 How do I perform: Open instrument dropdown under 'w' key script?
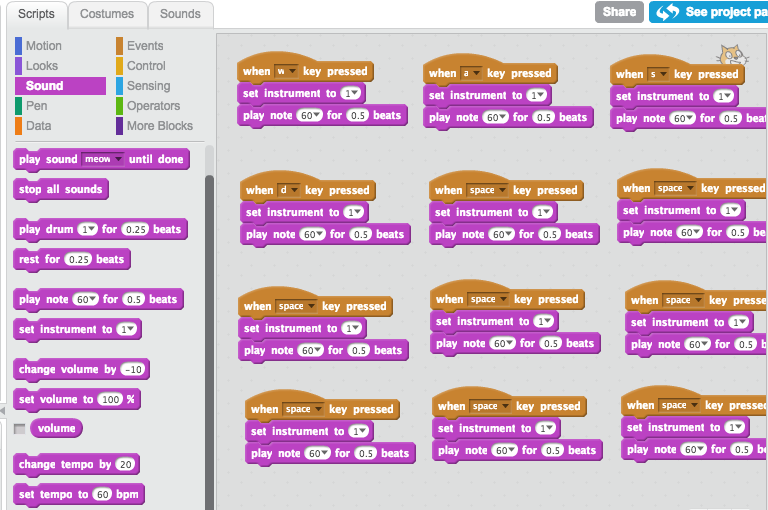click(x=351, y=94)
